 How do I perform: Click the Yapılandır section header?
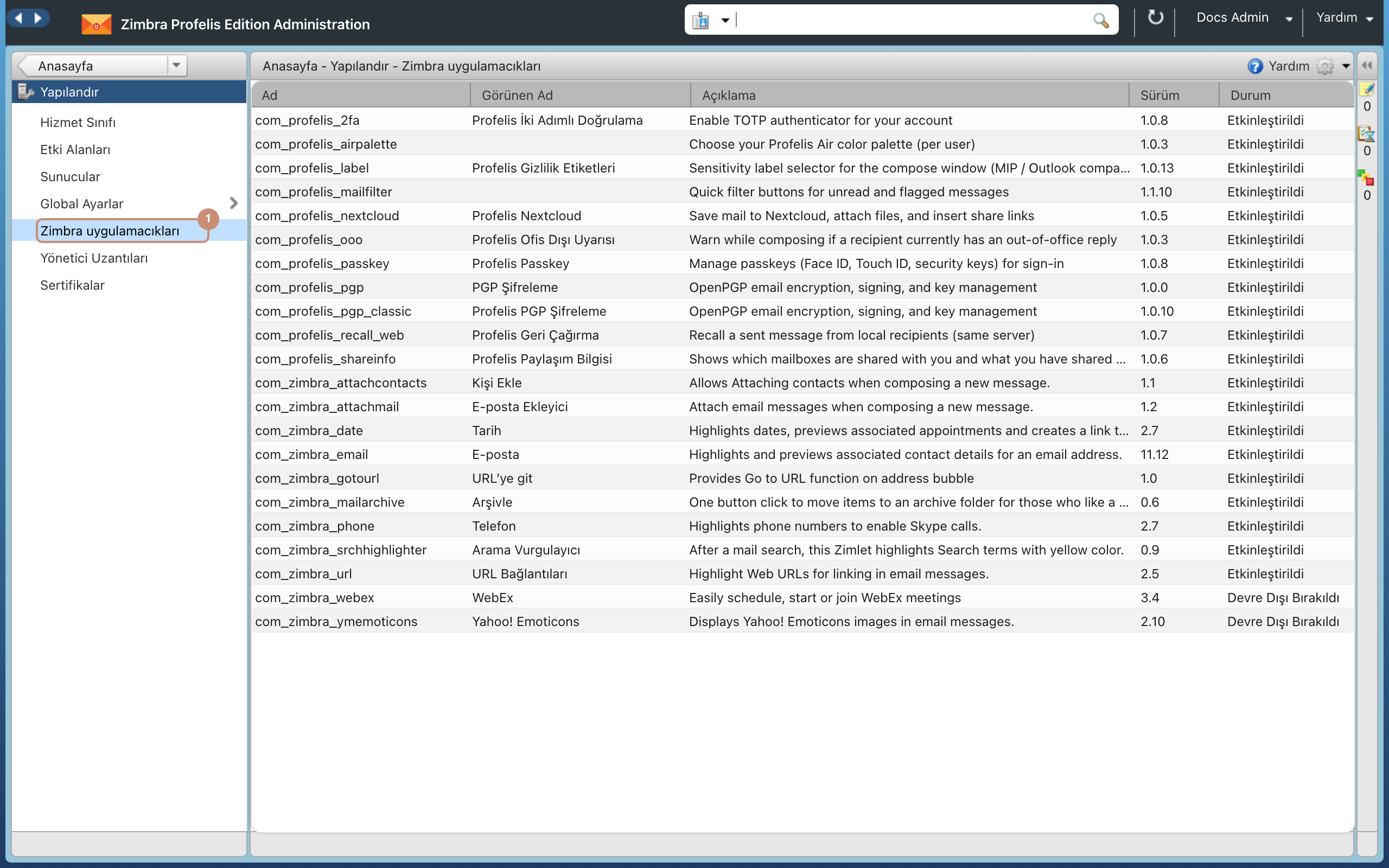[x=129, y=92]
